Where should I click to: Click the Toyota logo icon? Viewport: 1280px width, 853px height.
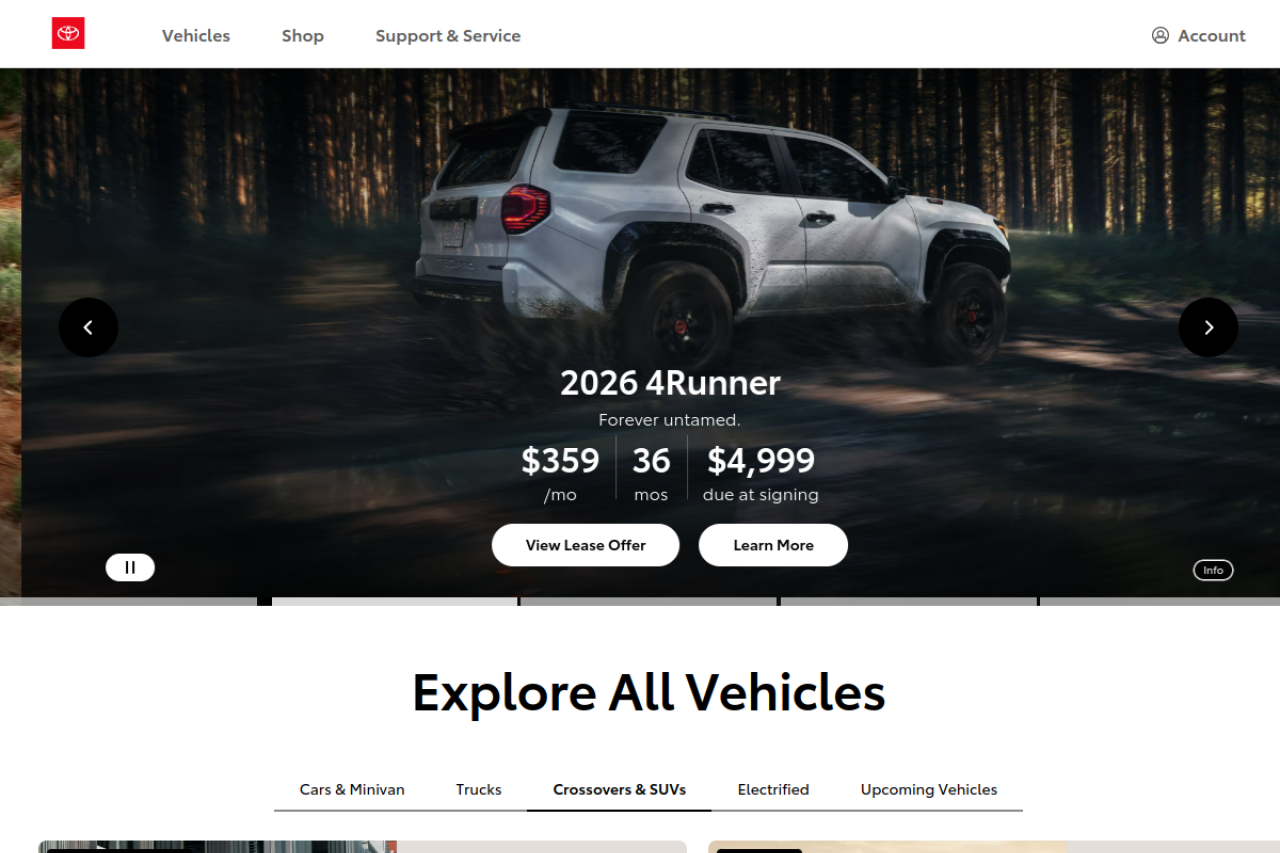click(68, 33)
